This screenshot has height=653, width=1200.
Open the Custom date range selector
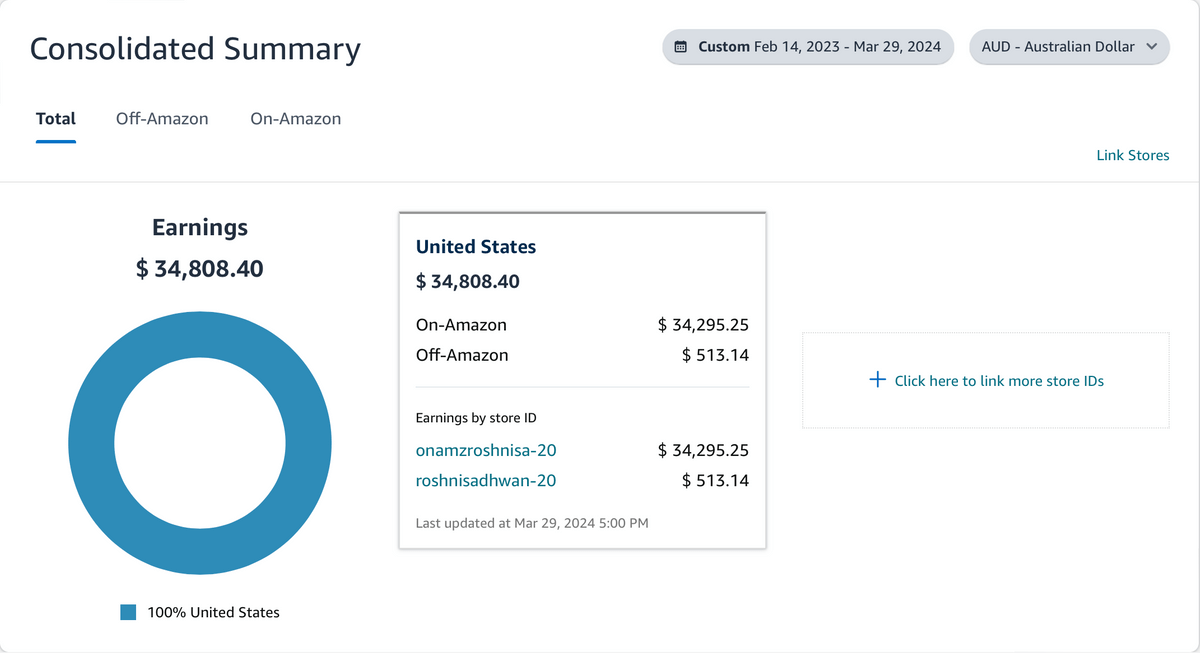(808, 47)
